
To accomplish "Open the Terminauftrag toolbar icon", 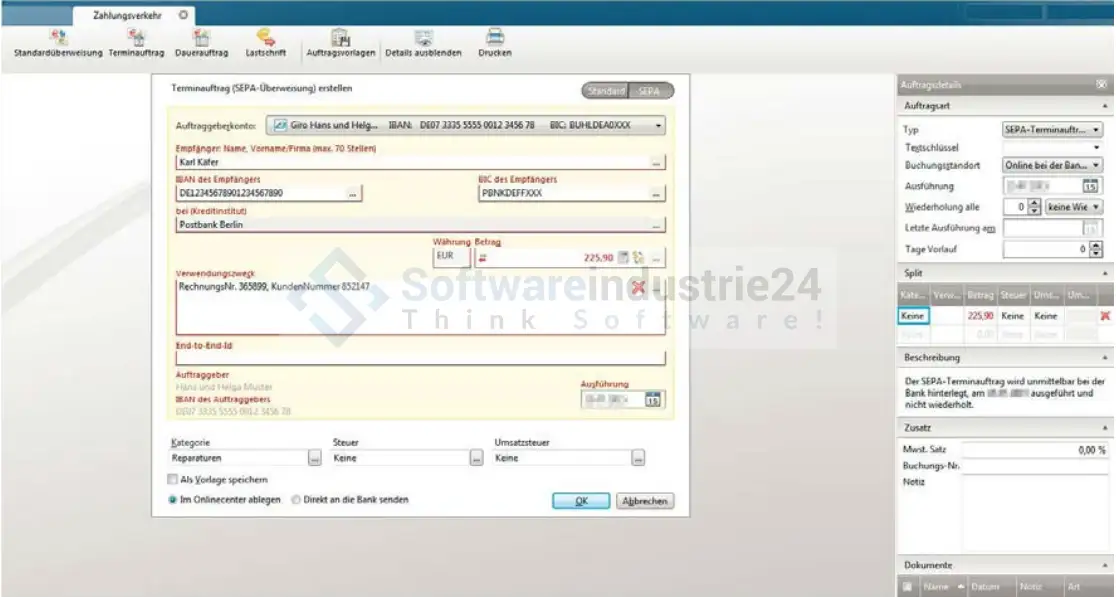I will click(136, 38).
